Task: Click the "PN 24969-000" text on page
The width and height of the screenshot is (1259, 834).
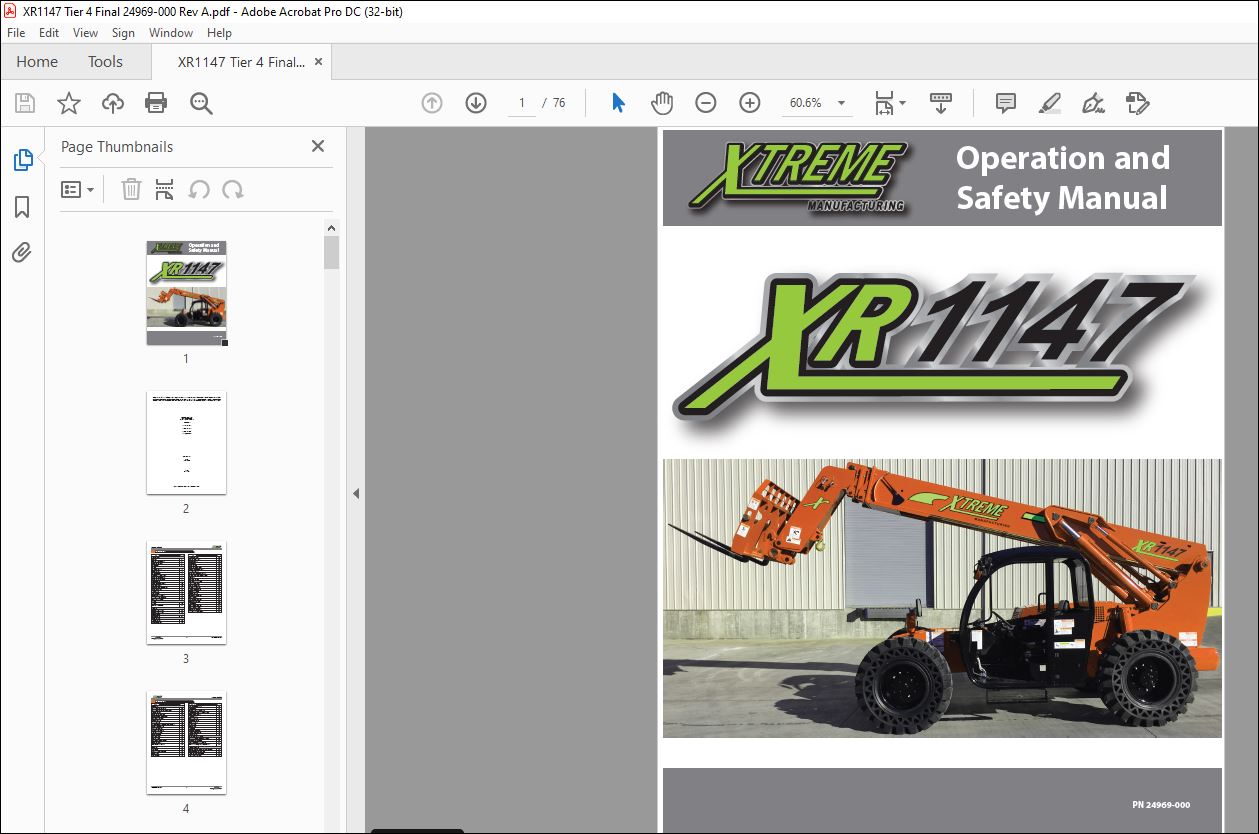Action: pos(1161,805)
